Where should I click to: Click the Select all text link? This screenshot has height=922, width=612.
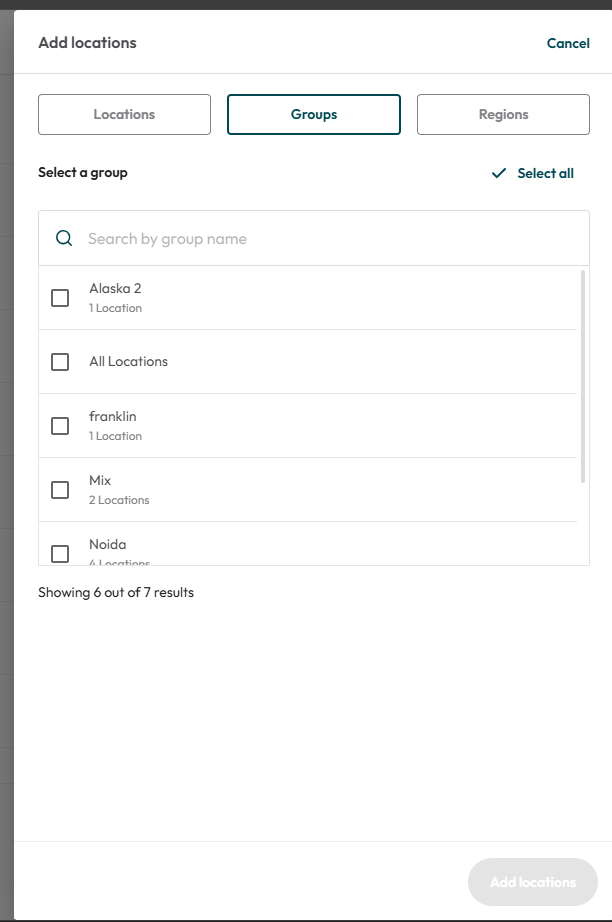(x=546, y=173)
